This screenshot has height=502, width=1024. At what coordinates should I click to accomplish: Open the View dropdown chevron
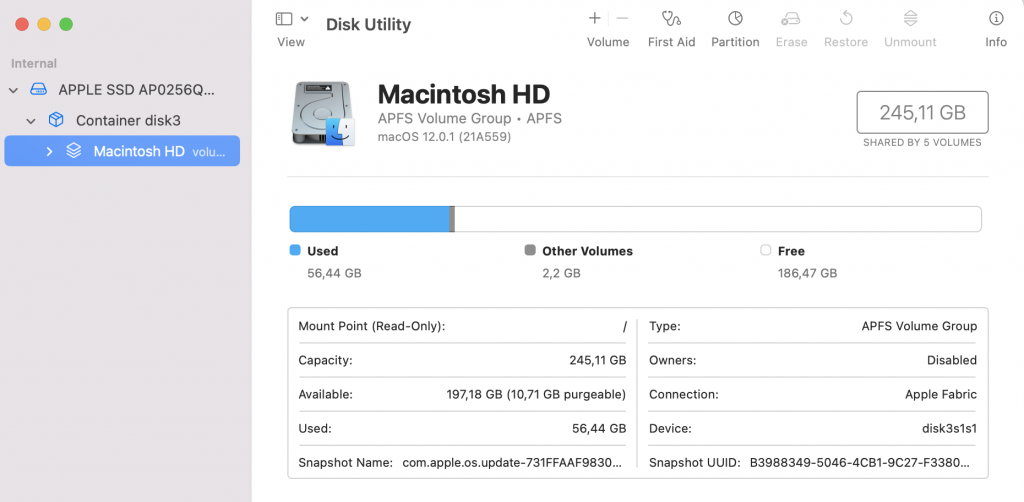click(x=304, y=19)
